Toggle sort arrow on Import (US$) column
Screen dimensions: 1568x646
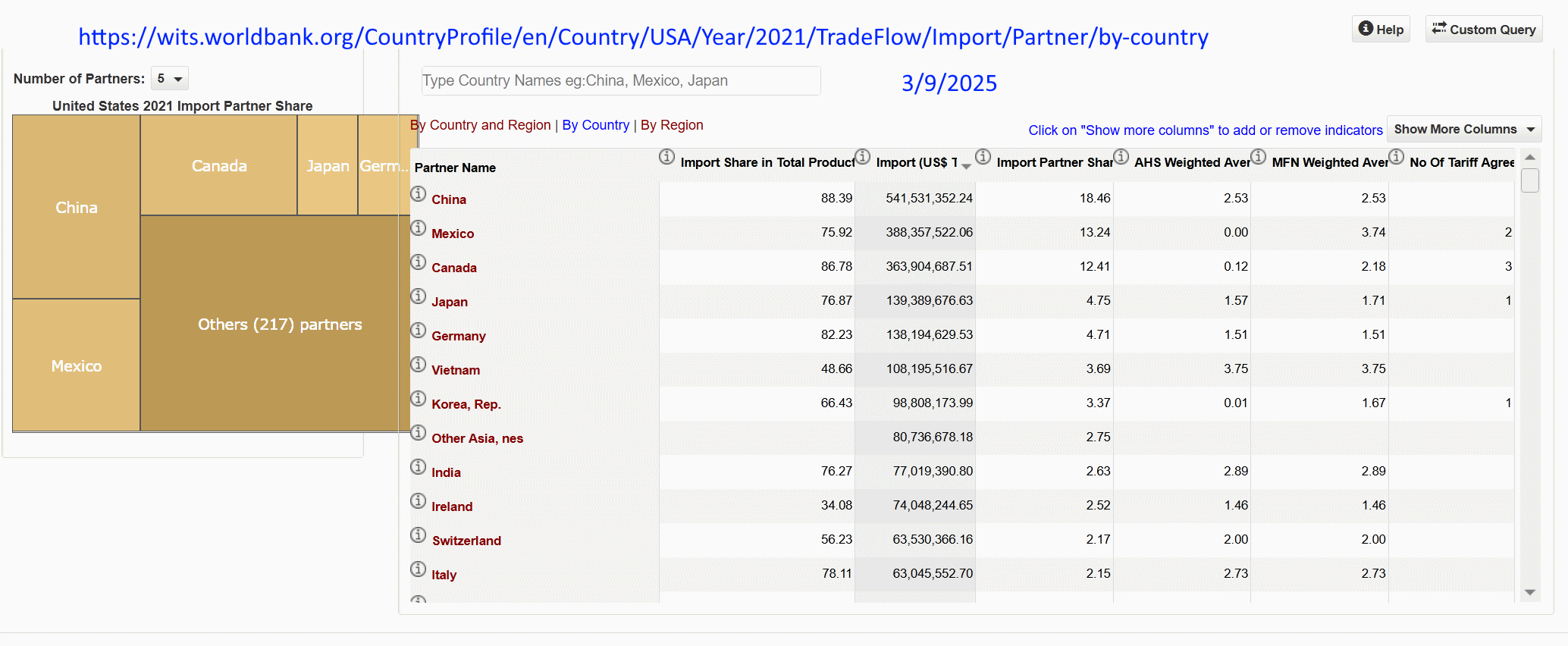coord(966,166)
